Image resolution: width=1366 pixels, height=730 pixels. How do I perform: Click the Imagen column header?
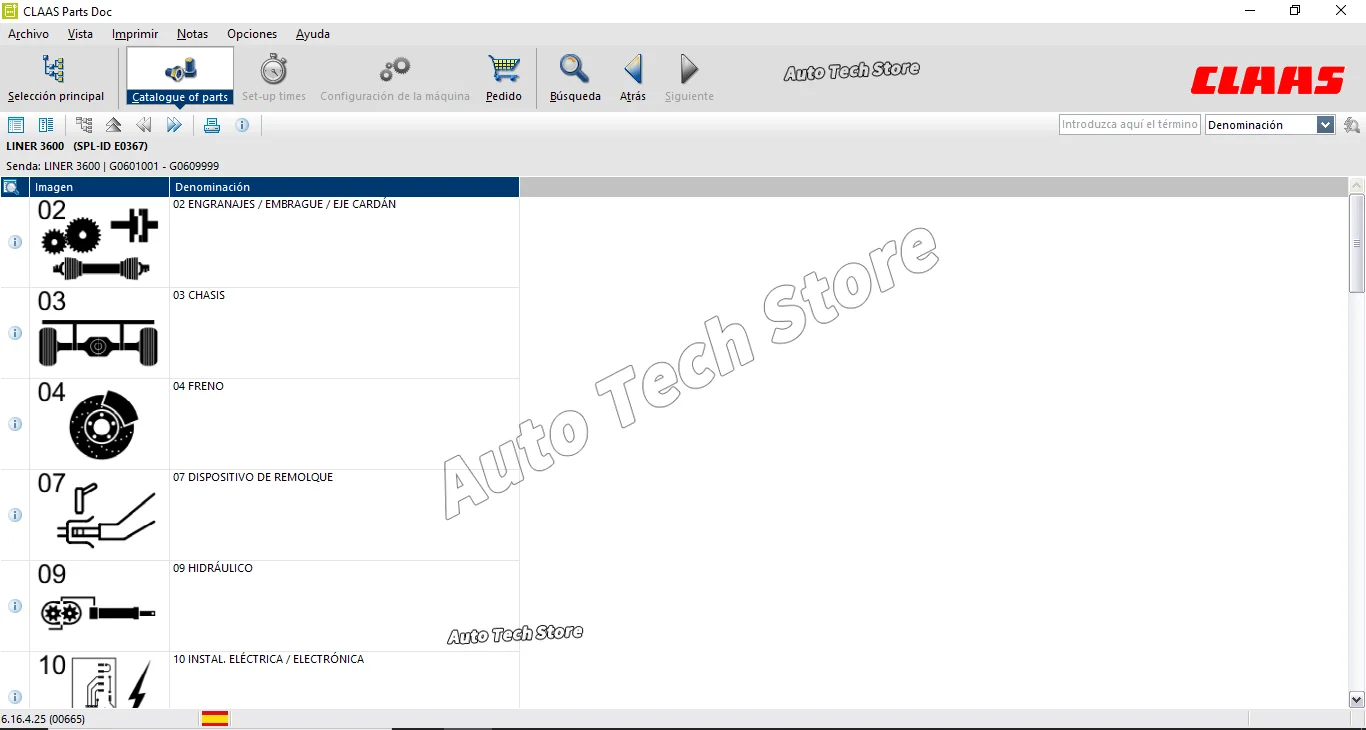point(99,187)
